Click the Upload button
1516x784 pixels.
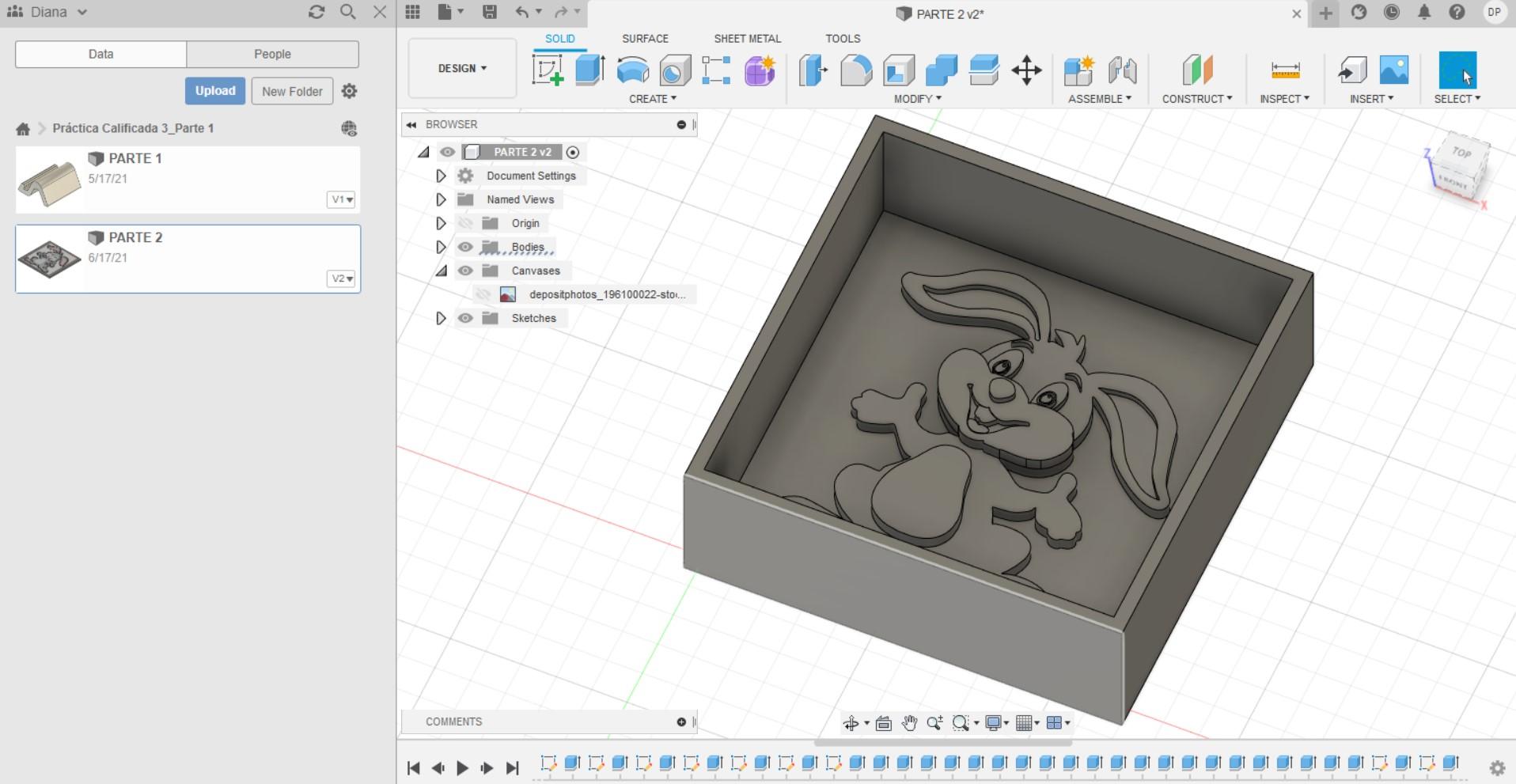215,91
